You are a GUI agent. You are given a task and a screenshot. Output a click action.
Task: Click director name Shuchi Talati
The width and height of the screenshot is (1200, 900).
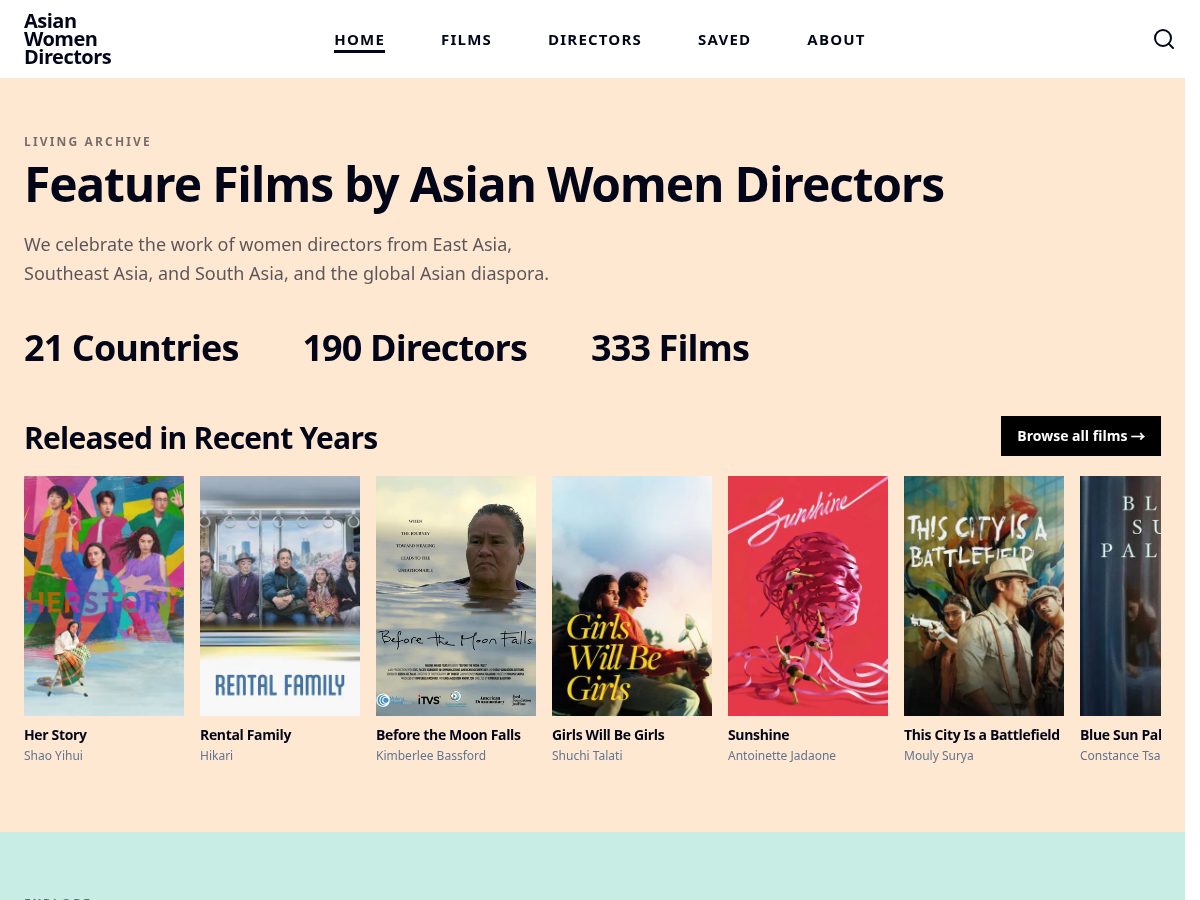(587, 756)
